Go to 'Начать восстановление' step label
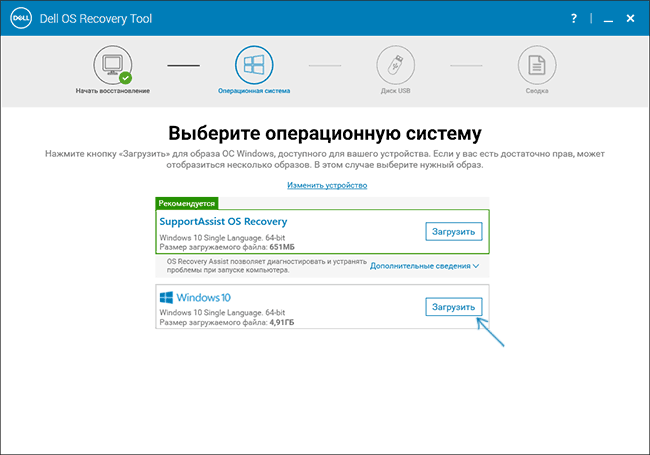The height and width of the screenshot is (455, 650). [112, 91]
